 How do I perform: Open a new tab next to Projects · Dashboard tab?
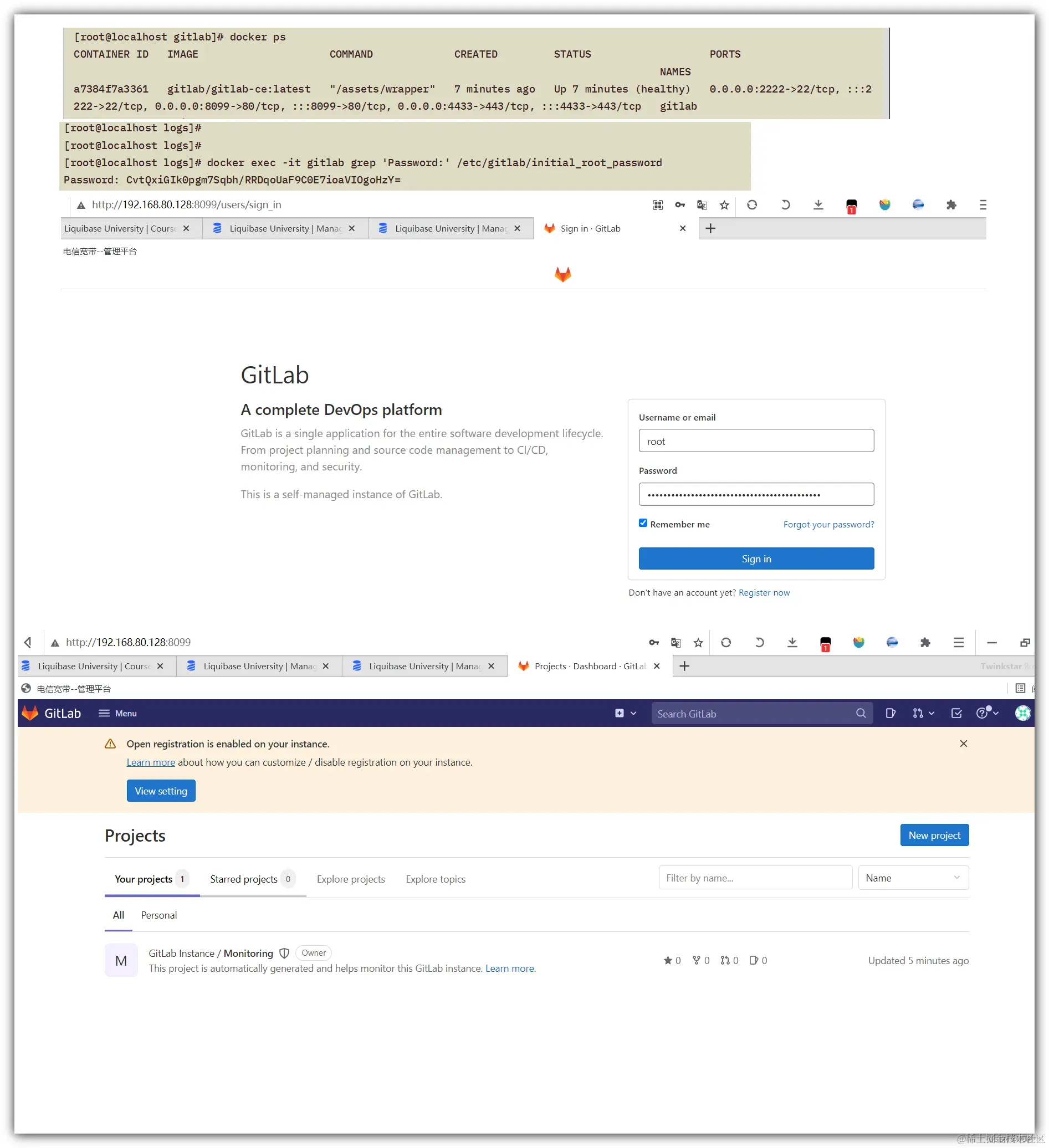click(x=684, y=666)
